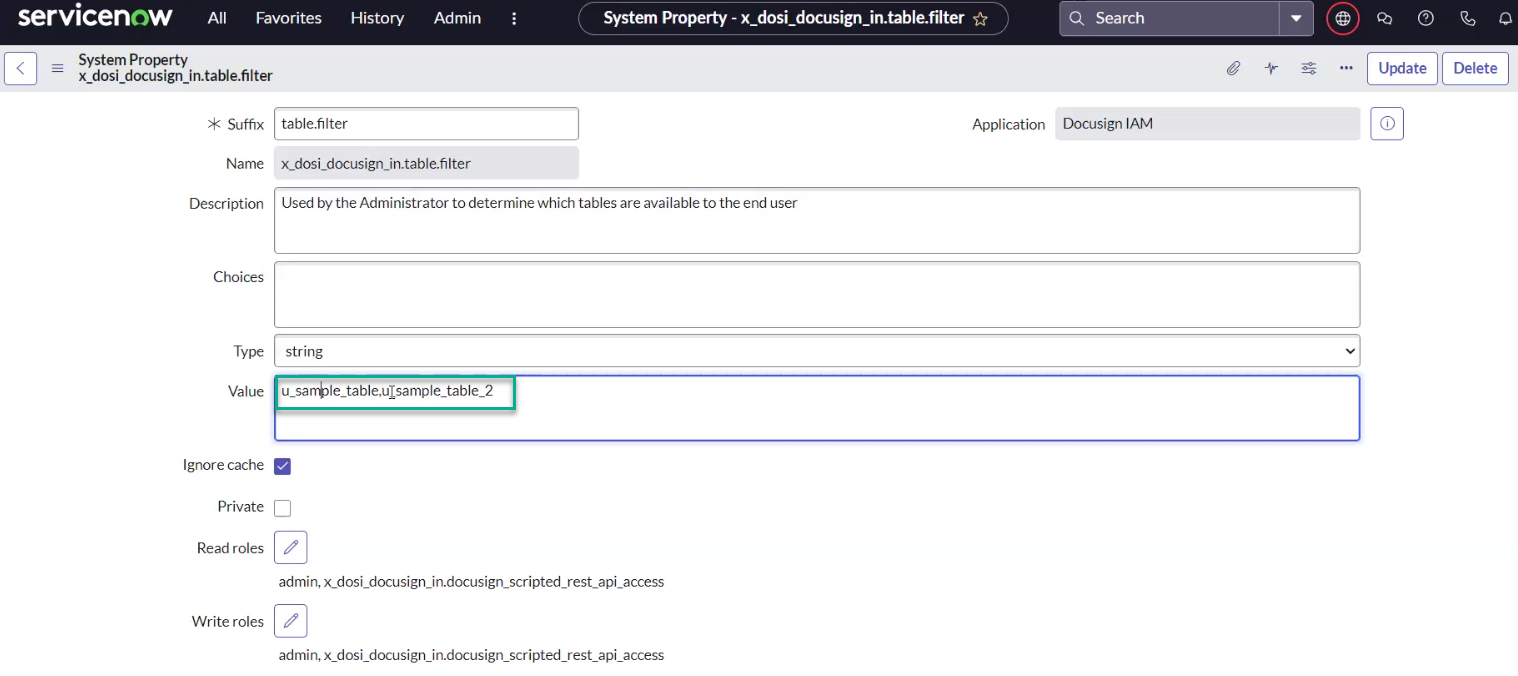Open the History menu
Image resolution: width=1518 pixels, height=676 pixels.
coord(377,18)
